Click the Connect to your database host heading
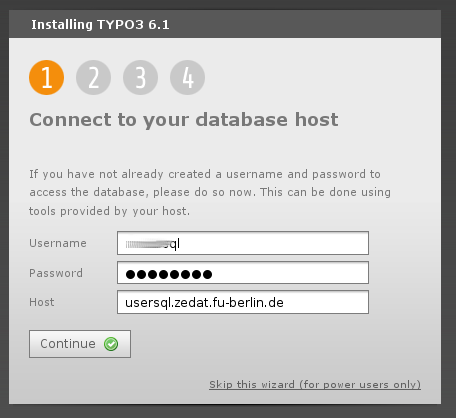Viewport: 456px width, 418px height. 184,119
